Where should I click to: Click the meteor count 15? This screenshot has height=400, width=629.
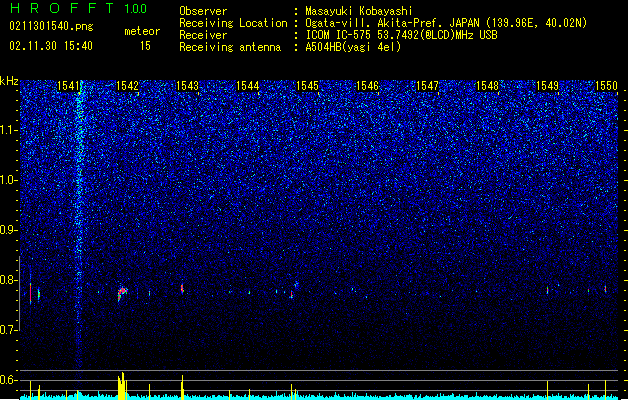point(145,46)
